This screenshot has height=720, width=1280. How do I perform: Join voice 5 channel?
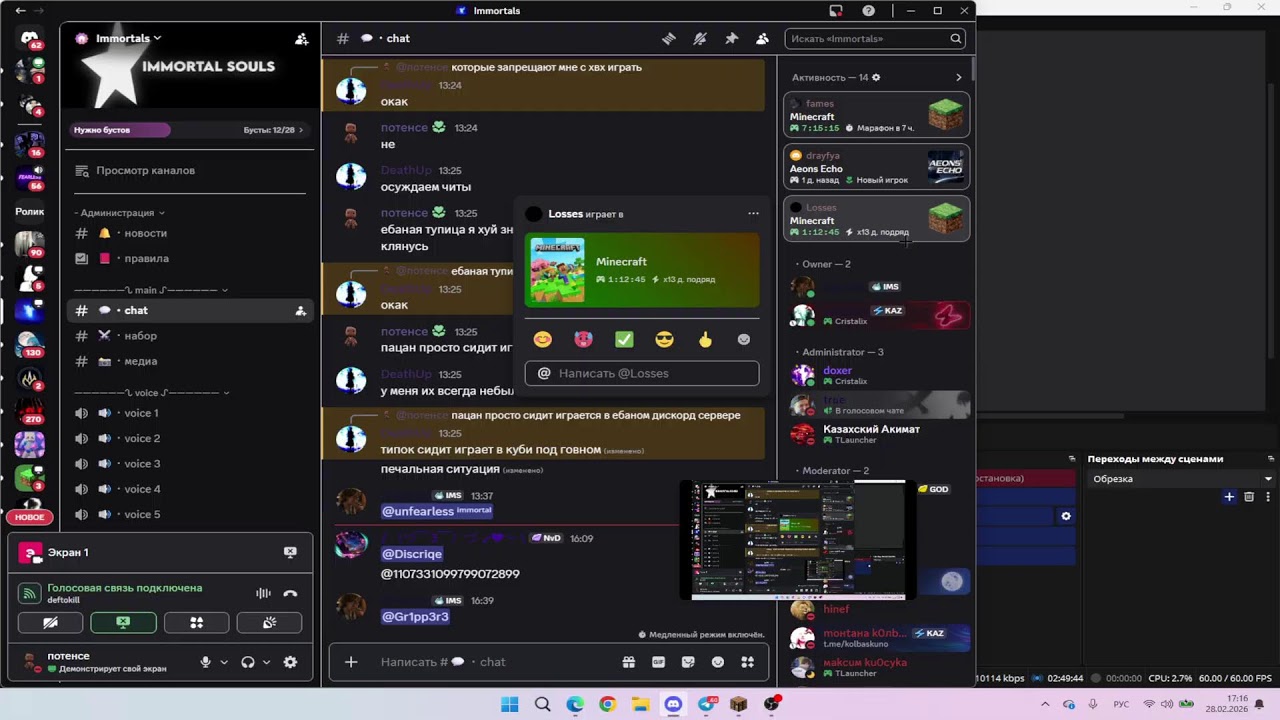tap(190, 515)
